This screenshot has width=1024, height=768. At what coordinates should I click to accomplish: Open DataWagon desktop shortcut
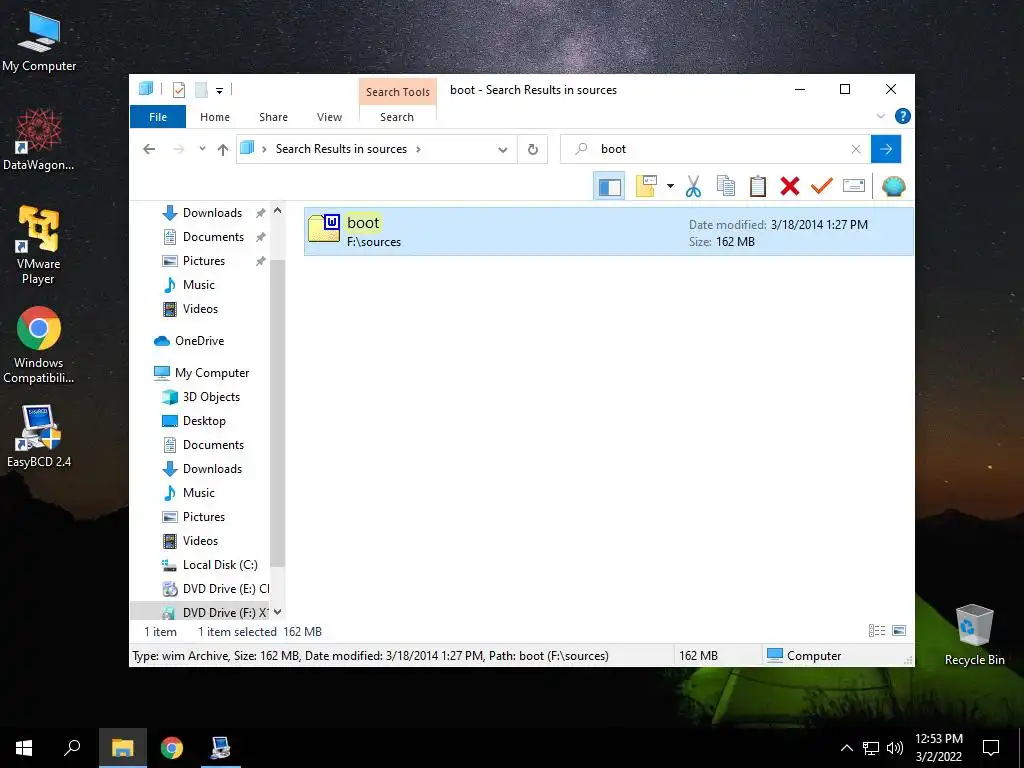pyautogui.click(x=39, y=140)
